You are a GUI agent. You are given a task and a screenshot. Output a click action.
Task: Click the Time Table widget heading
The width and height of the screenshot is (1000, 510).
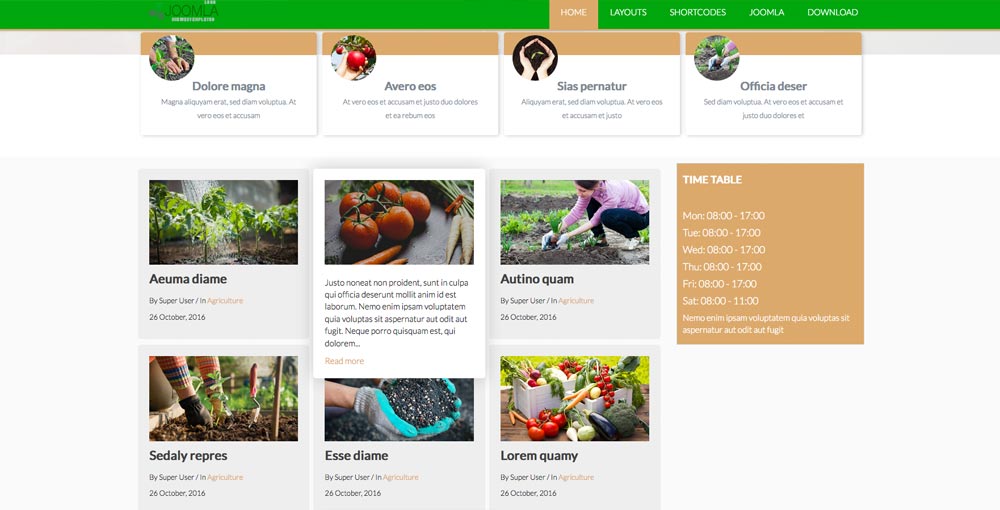click(x=712, y=180)
